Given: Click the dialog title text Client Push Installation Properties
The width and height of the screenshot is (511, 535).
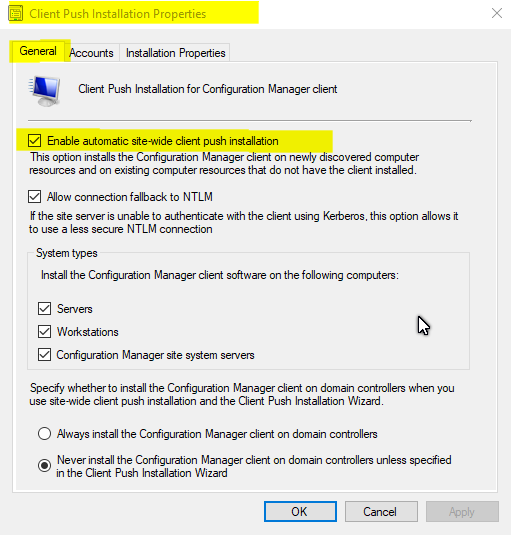Looking at the screenshot, I should (118, 14).
